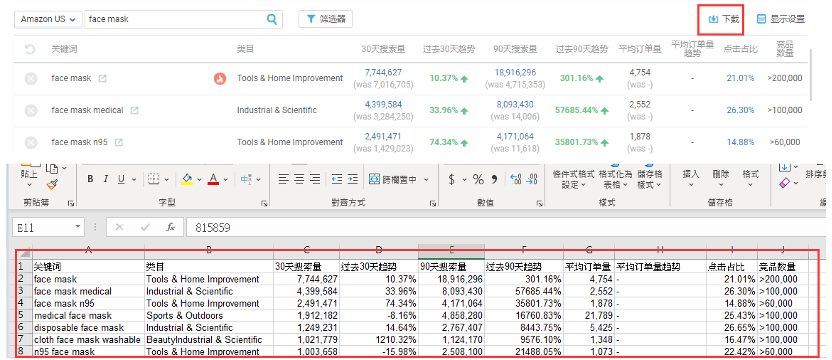Click the format painter brush icon
Screen dimensions: 832x360
tap(52, 184)
